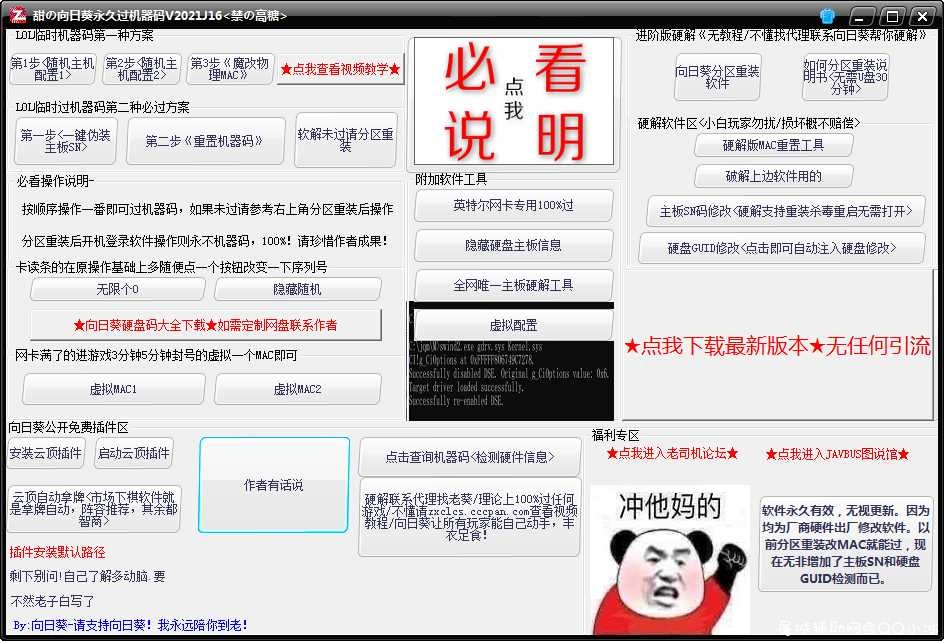The height and width of the screenshot is (641, 944).
Task: Click 必看操作说明 label text
Action: pyautogui.click(x=55, y=181)
